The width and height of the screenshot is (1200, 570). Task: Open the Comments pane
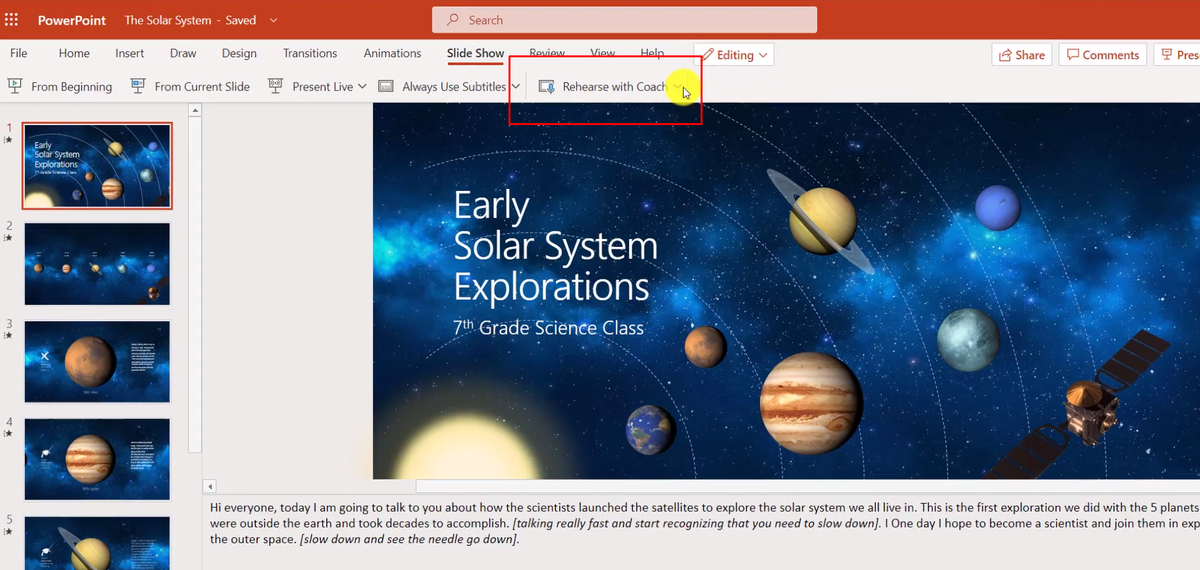coord(1101,55)
